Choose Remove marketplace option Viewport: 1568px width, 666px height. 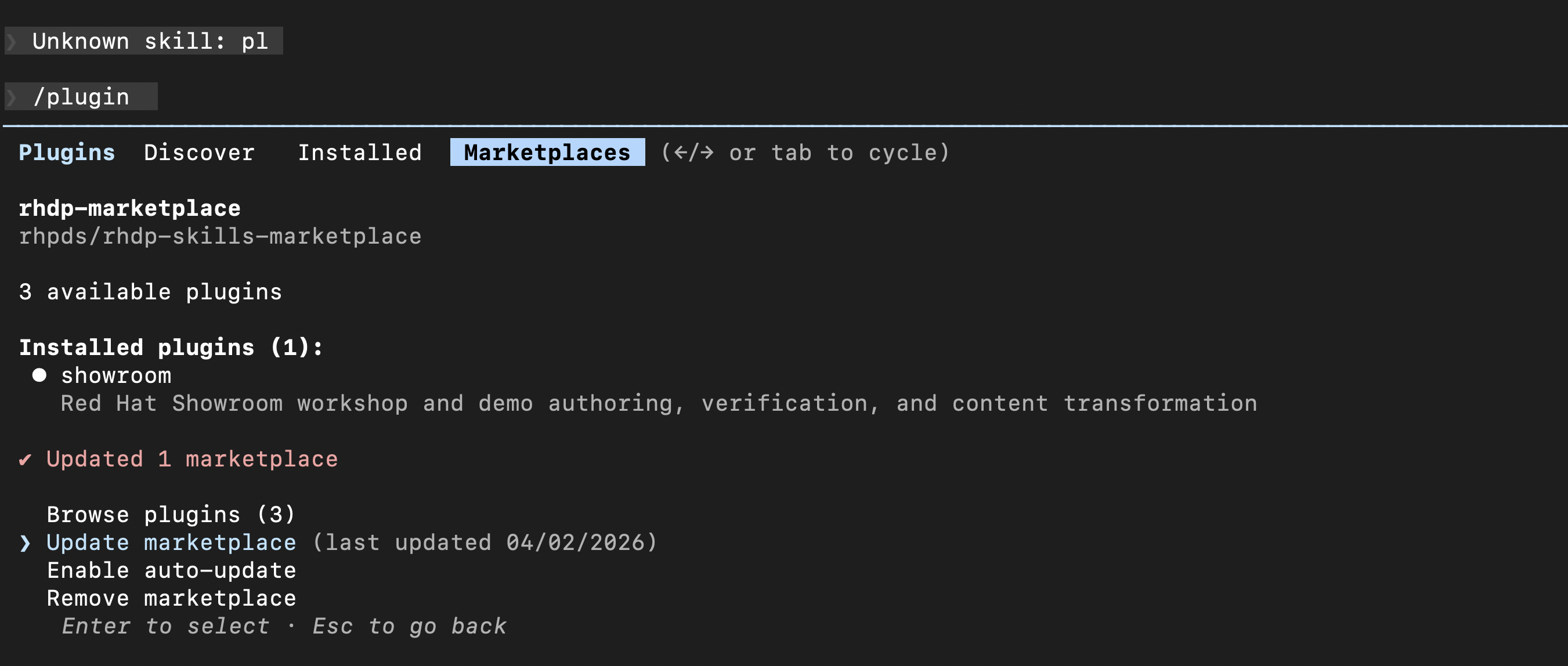click(171, 599)
